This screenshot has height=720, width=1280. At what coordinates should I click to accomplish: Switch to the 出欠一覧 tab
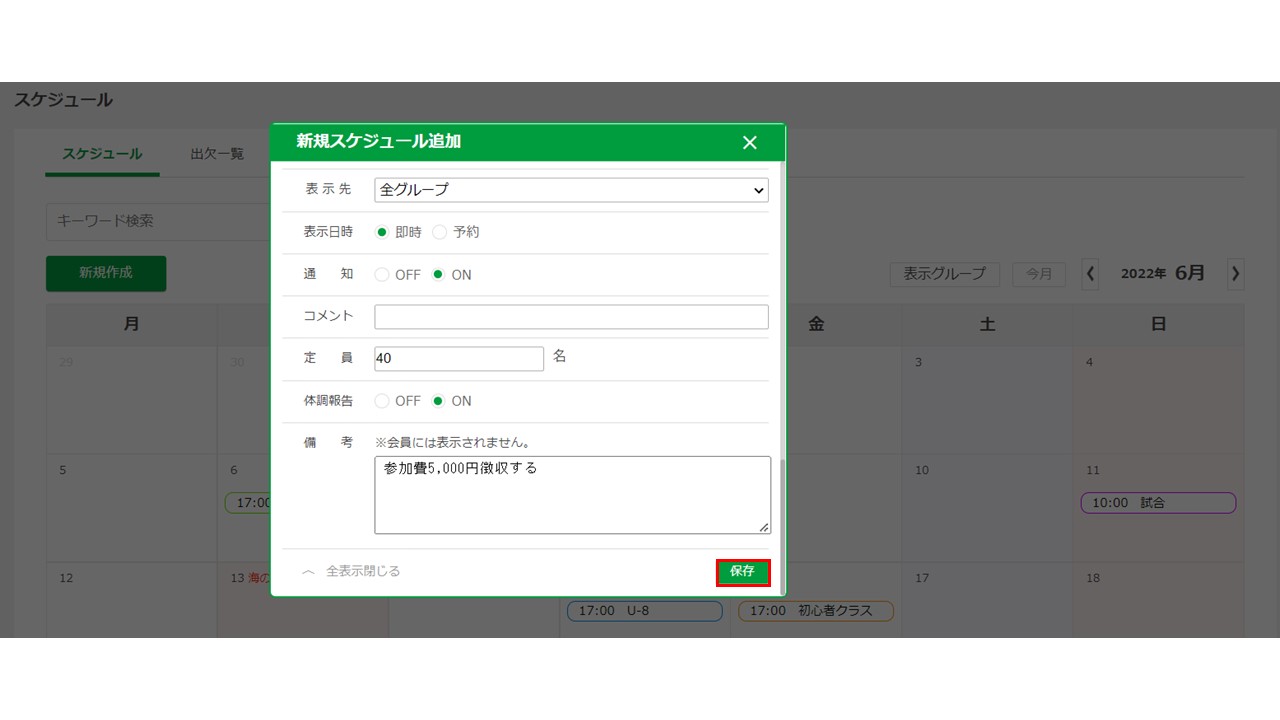[x=217, y=154]
